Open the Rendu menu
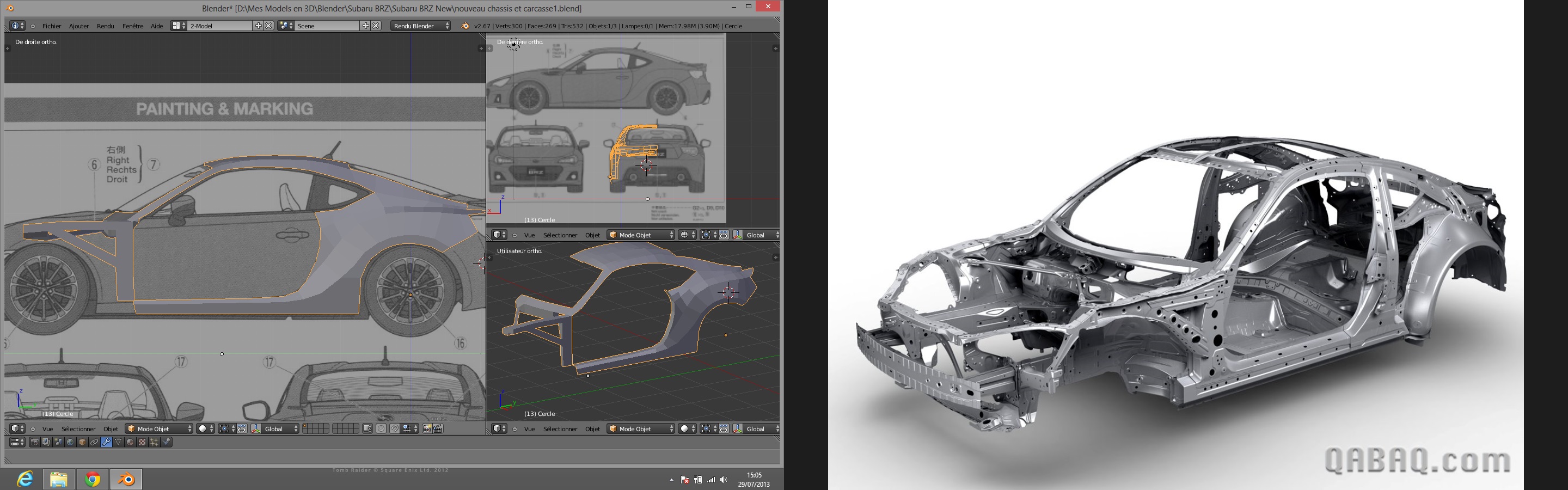1568x490 pixels. [x=105, y=26]
